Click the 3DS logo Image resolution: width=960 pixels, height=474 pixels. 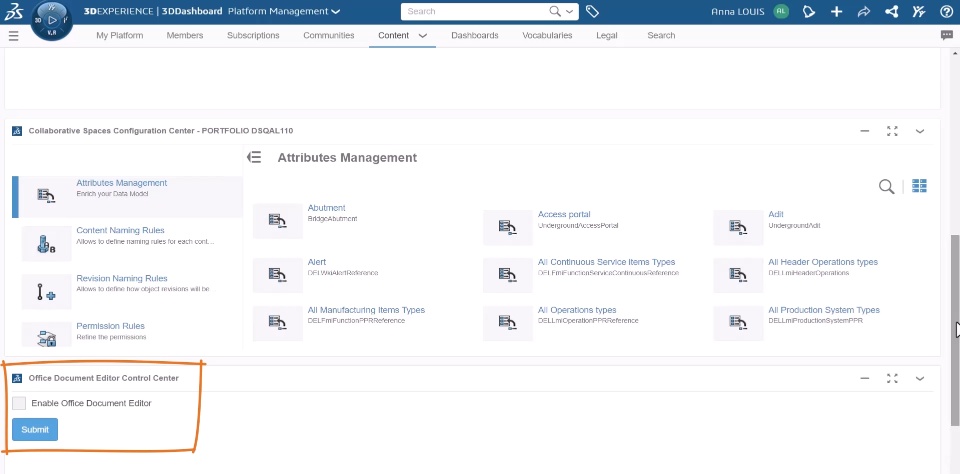(14, 11)
